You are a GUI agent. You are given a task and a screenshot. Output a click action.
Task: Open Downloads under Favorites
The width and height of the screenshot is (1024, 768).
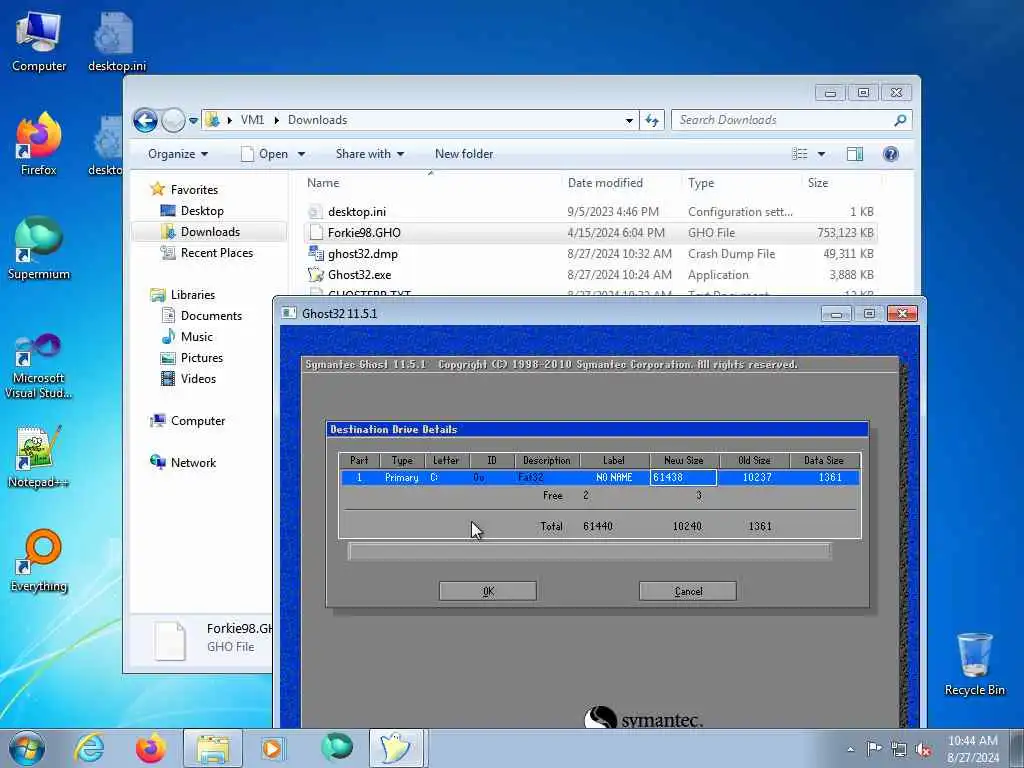coord(210,231)
